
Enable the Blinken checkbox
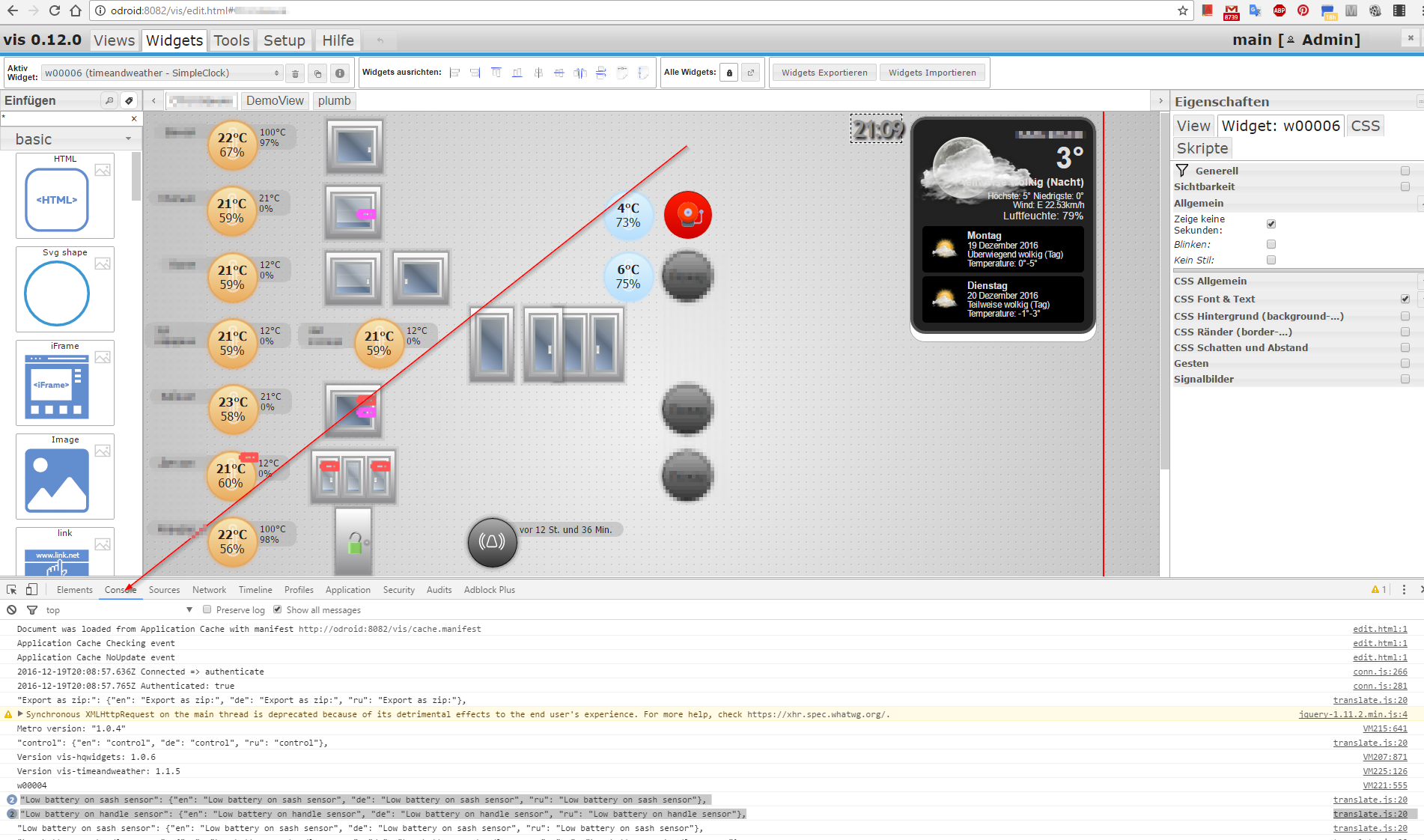click(1271, 244)
